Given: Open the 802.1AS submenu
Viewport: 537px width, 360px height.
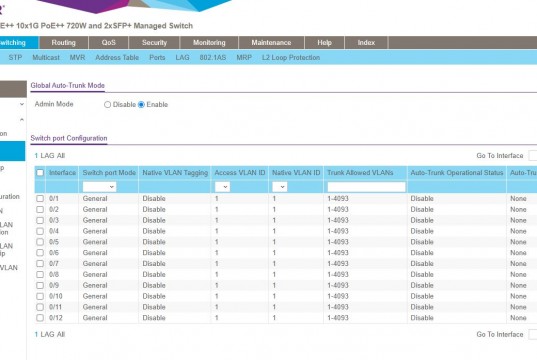Looking at the screenshot, I should click(x=213, y=58).
